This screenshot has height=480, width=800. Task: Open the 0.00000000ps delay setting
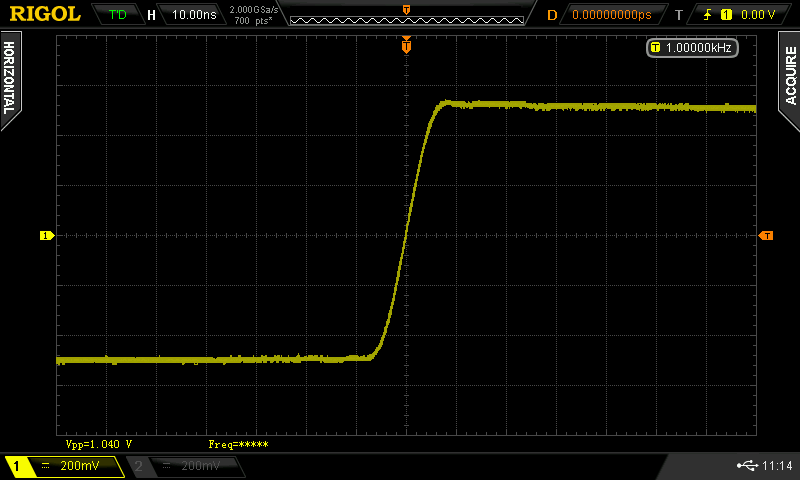pos(609,15)
